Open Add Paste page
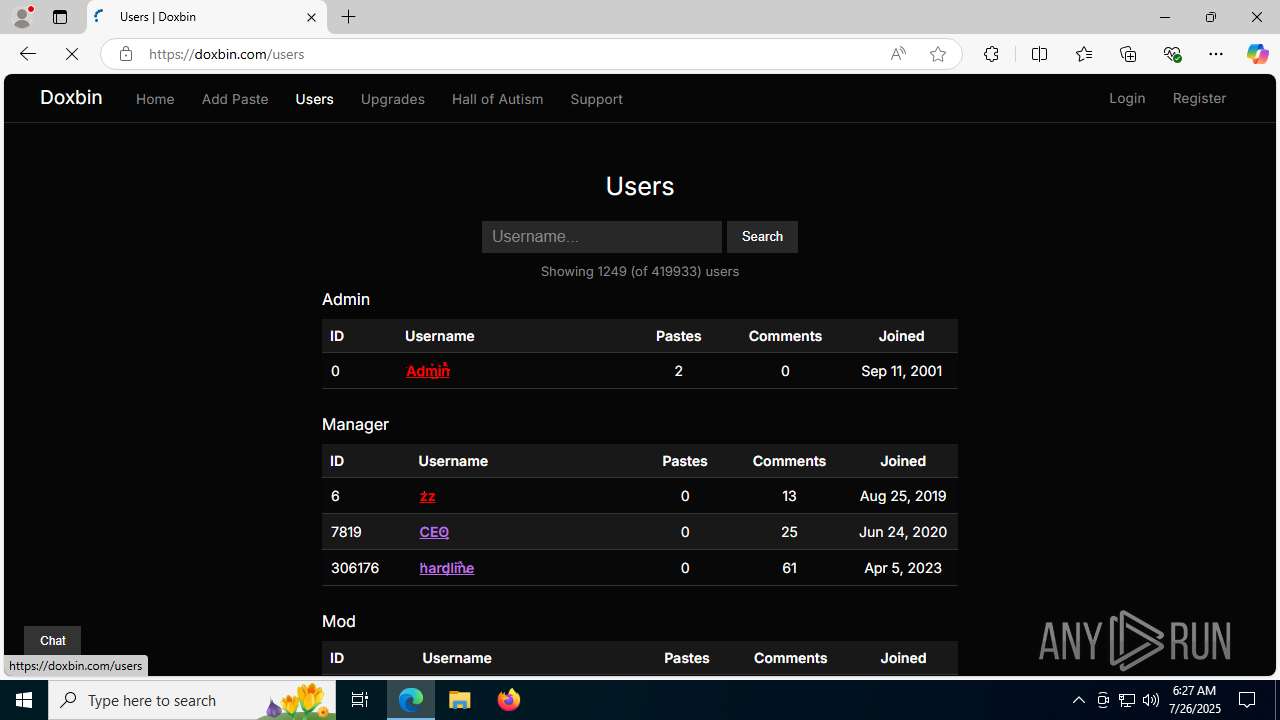 click(x=235, y=99)
